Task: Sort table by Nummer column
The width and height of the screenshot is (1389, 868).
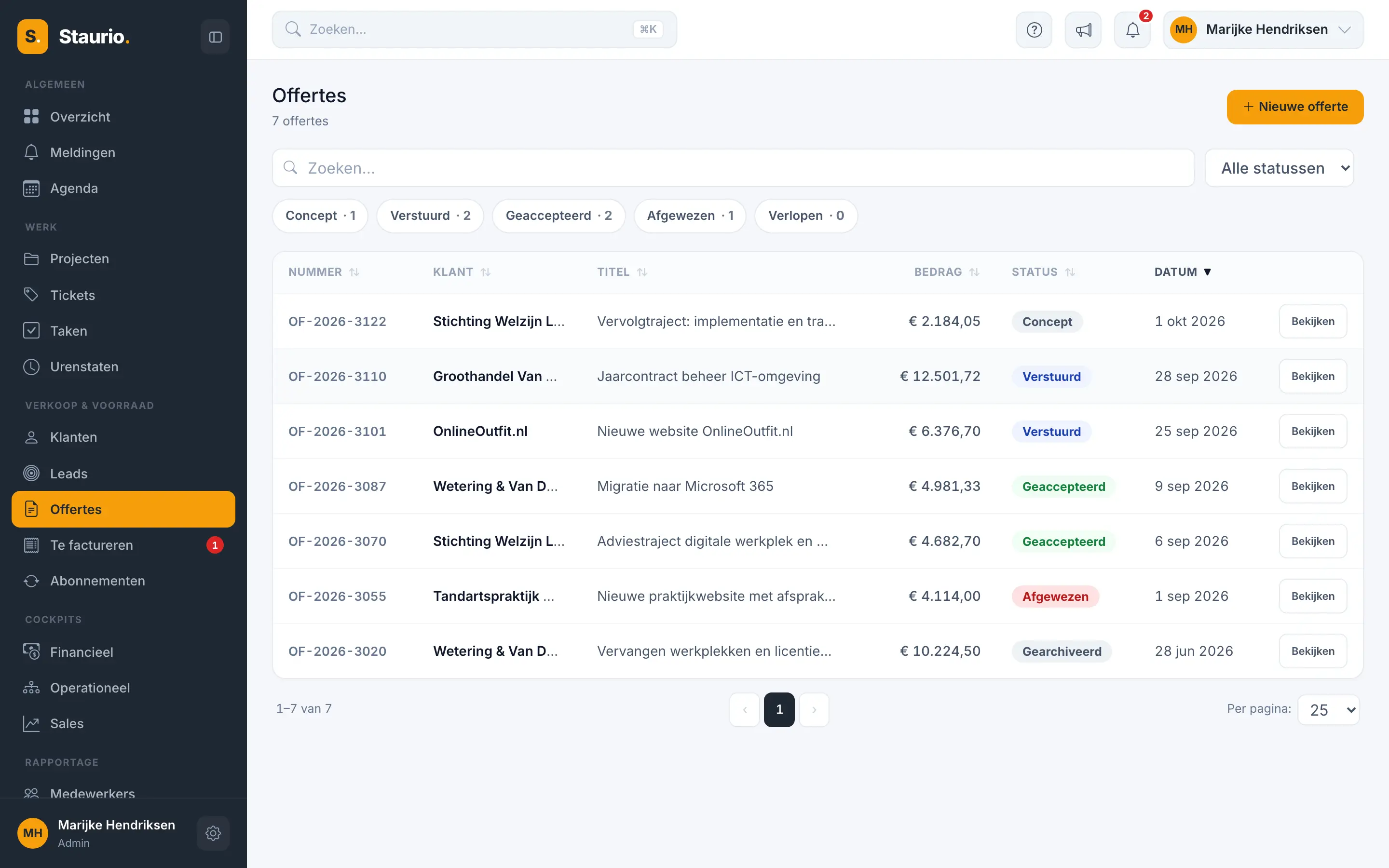Action: tap(324, 272)
